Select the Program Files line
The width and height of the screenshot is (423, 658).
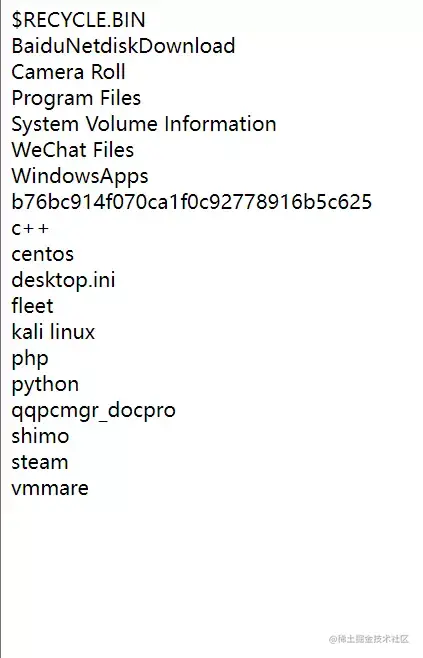coord(76,98)
